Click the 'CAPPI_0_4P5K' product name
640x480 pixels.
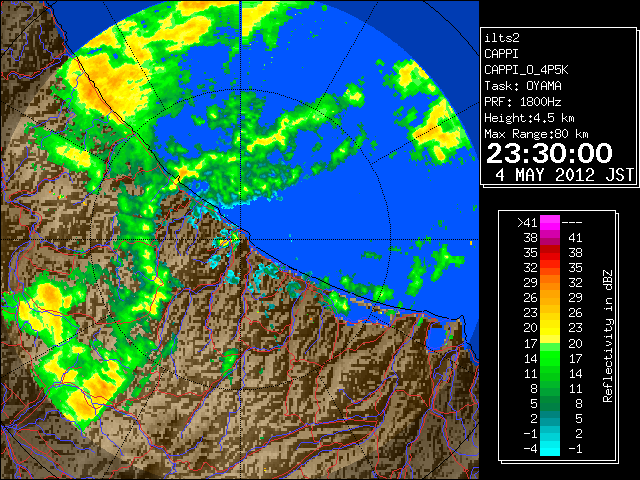pos(526,70)
